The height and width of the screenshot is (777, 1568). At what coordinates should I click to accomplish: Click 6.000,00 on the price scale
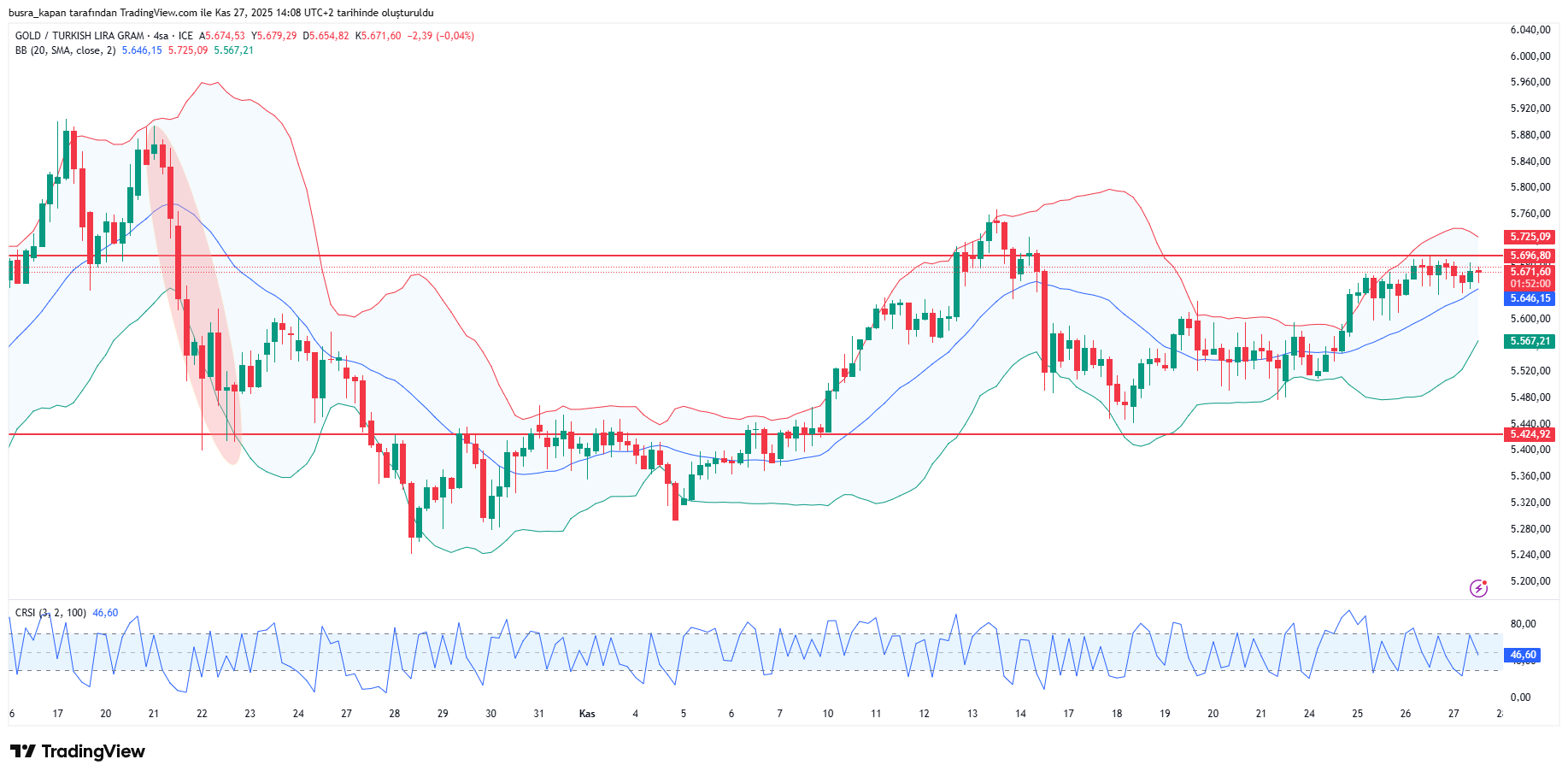pyautogui.click(x=1530, y=56)
